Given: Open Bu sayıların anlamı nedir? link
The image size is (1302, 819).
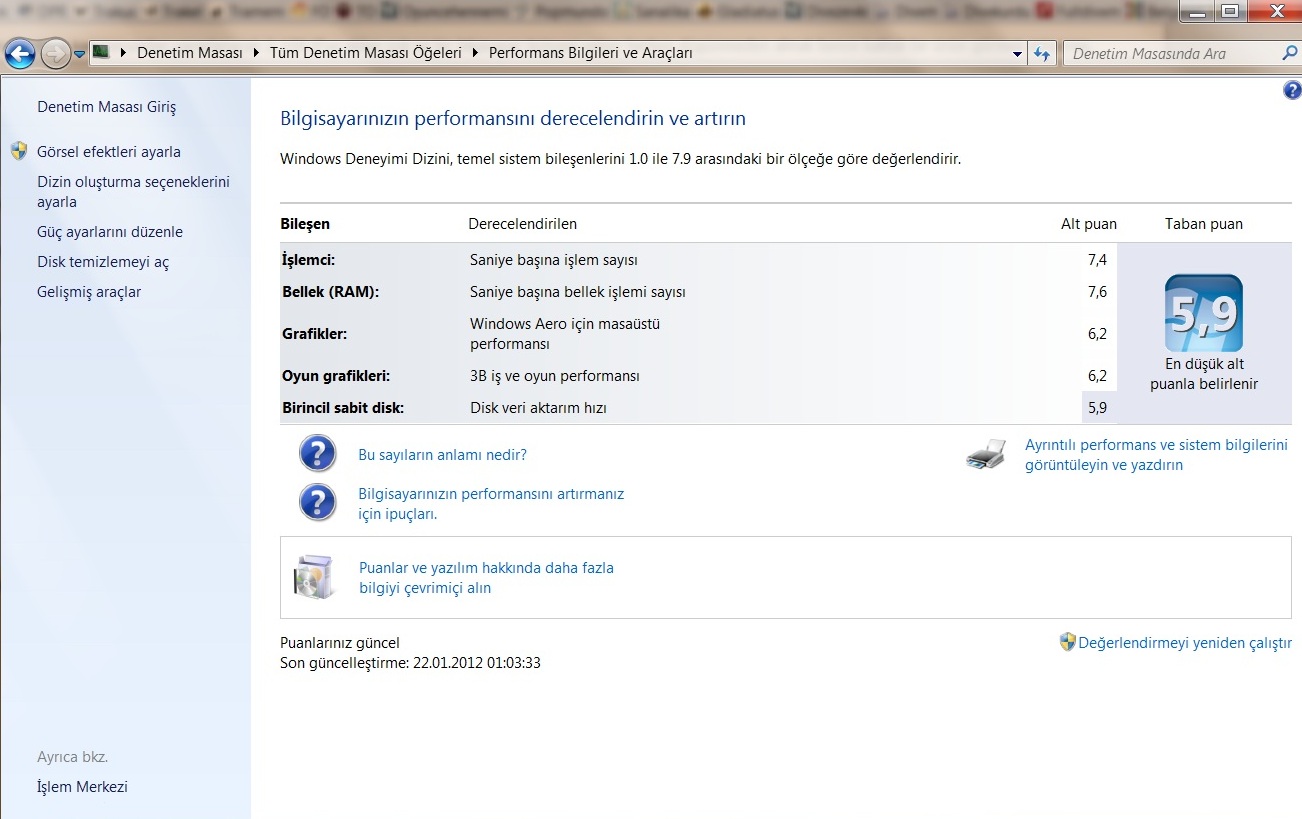Looking at the screenshot, I should (442, 455).
